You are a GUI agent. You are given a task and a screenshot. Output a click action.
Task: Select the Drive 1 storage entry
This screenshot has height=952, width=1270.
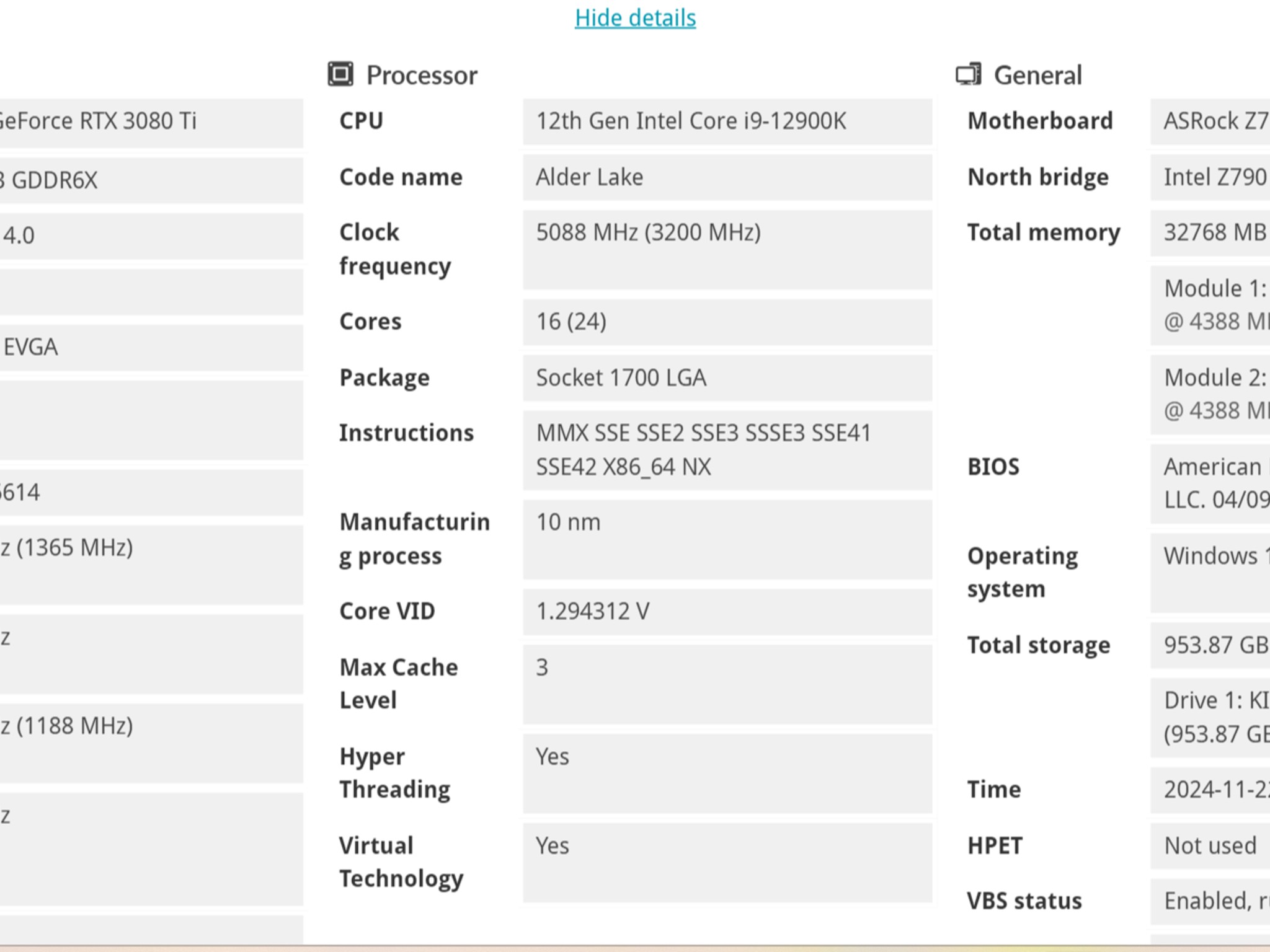1210,718
